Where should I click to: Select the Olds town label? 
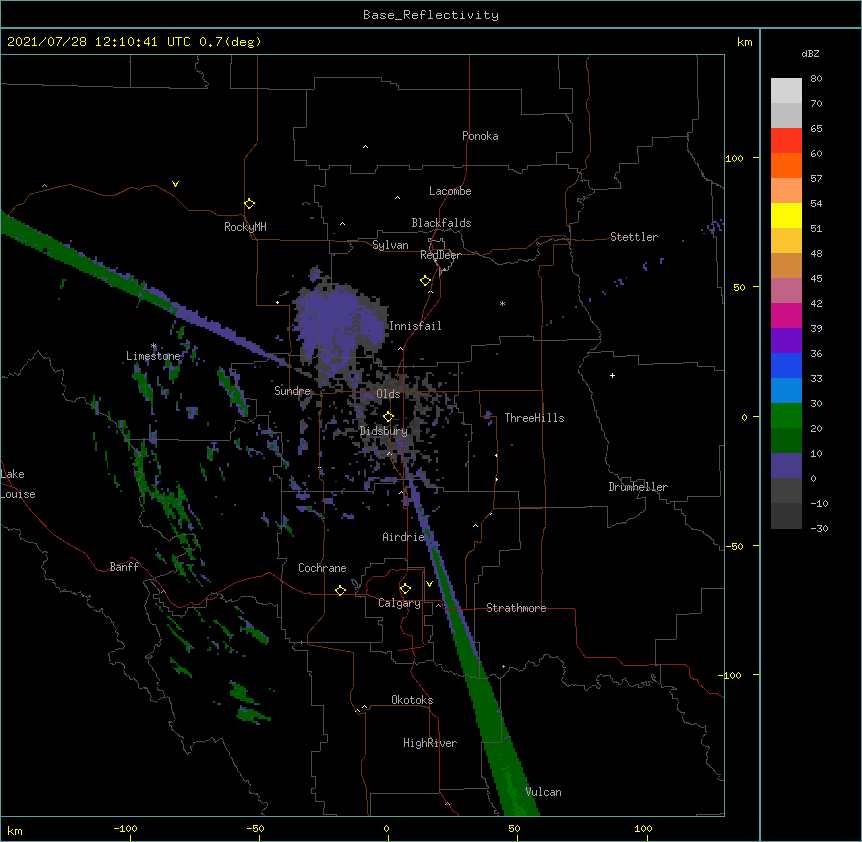[x=388, y=394]
